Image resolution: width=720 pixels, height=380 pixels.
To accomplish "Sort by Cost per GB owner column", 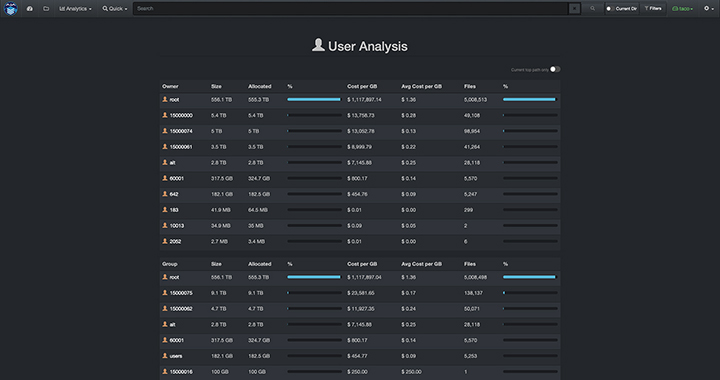I will pos(362,86).
